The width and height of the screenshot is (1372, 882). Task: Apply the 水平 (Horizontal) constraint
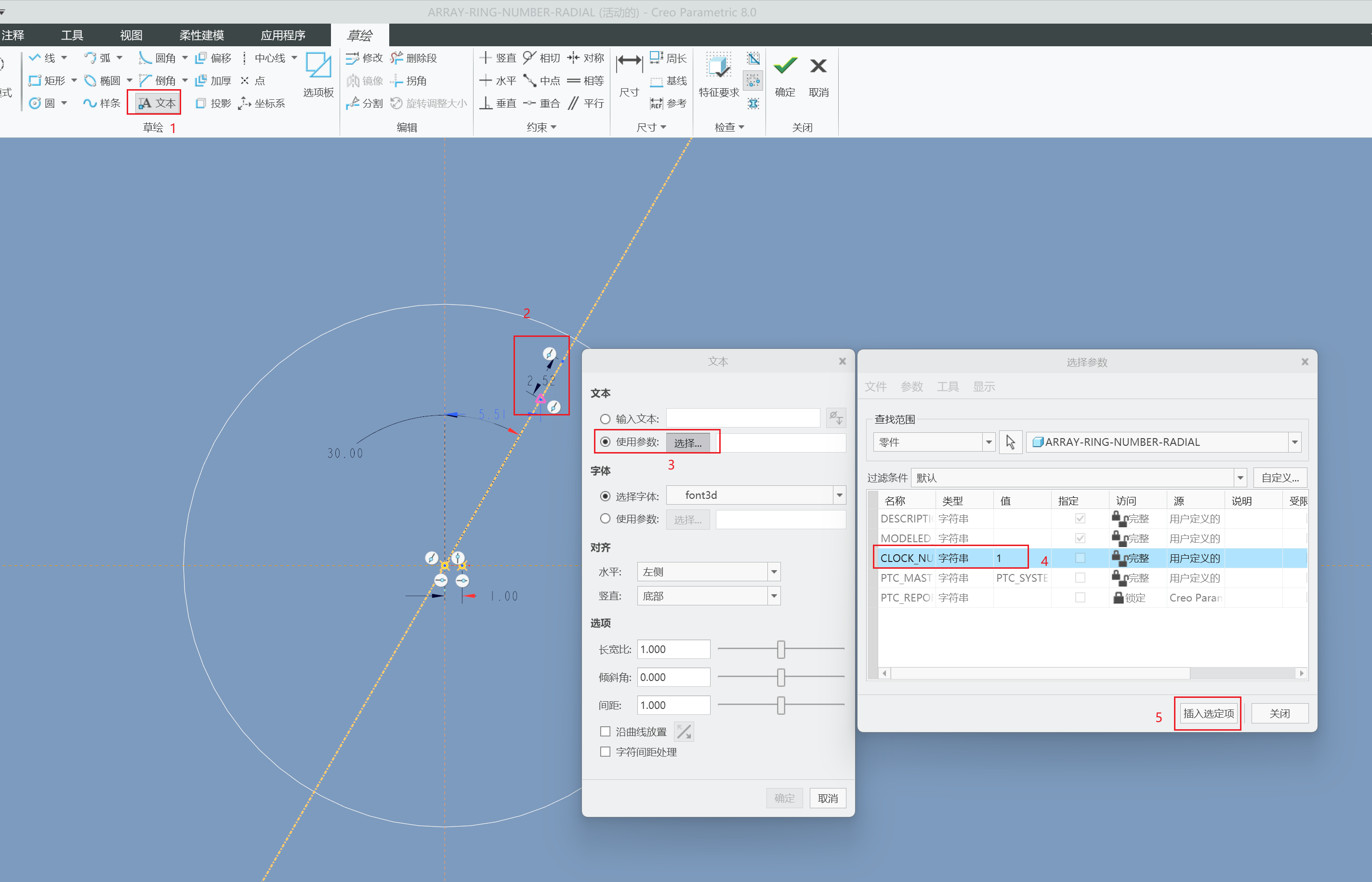[x=498, y=81]
